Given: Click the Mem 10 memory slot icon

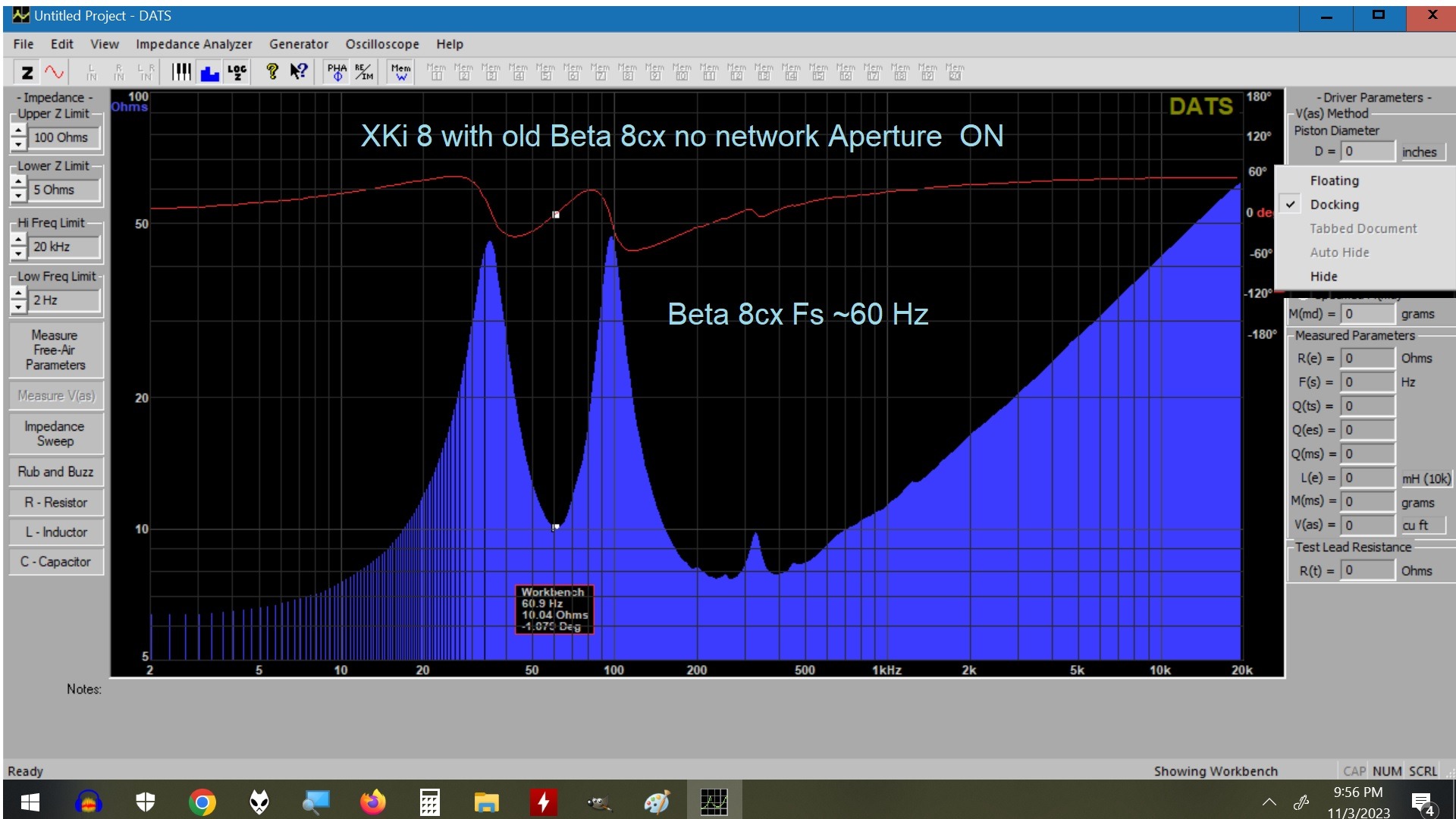Looking at the screenshot, I should (x=682, y=72).
